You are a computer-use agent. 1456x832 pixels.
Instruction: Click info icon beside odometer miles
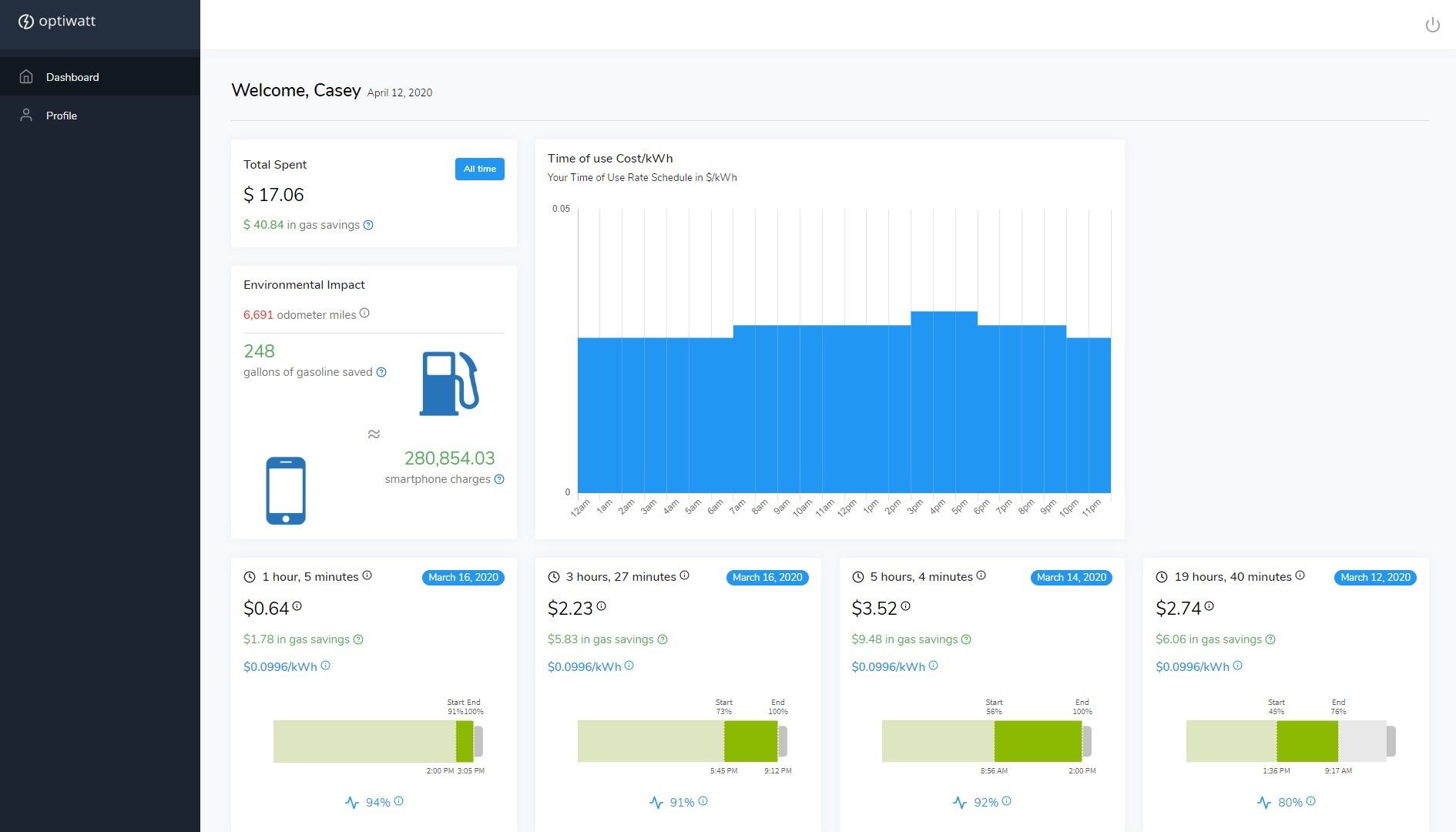(364, 313)
